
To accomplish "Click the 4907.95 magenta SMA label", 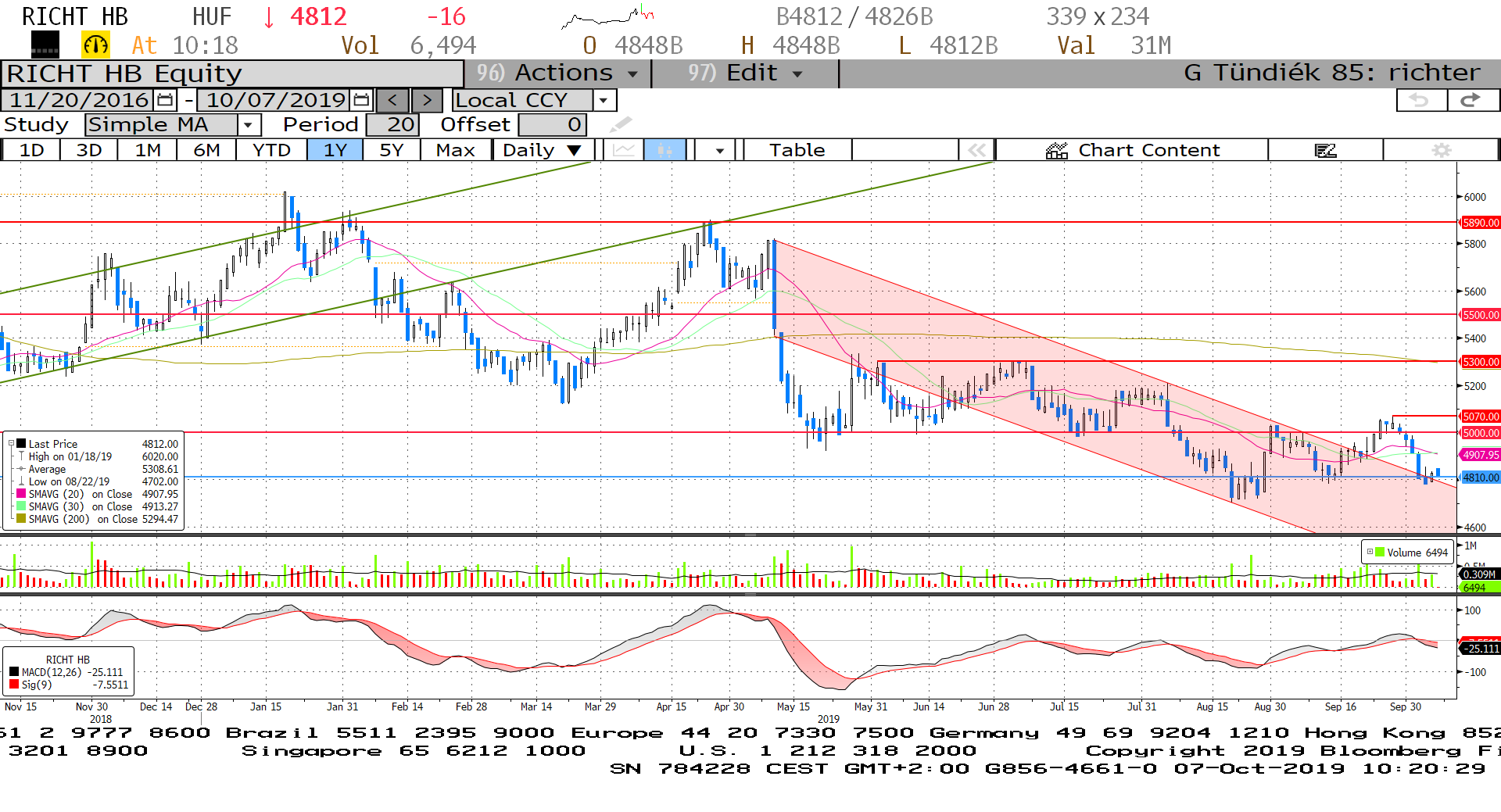I will pos(1480,454).
